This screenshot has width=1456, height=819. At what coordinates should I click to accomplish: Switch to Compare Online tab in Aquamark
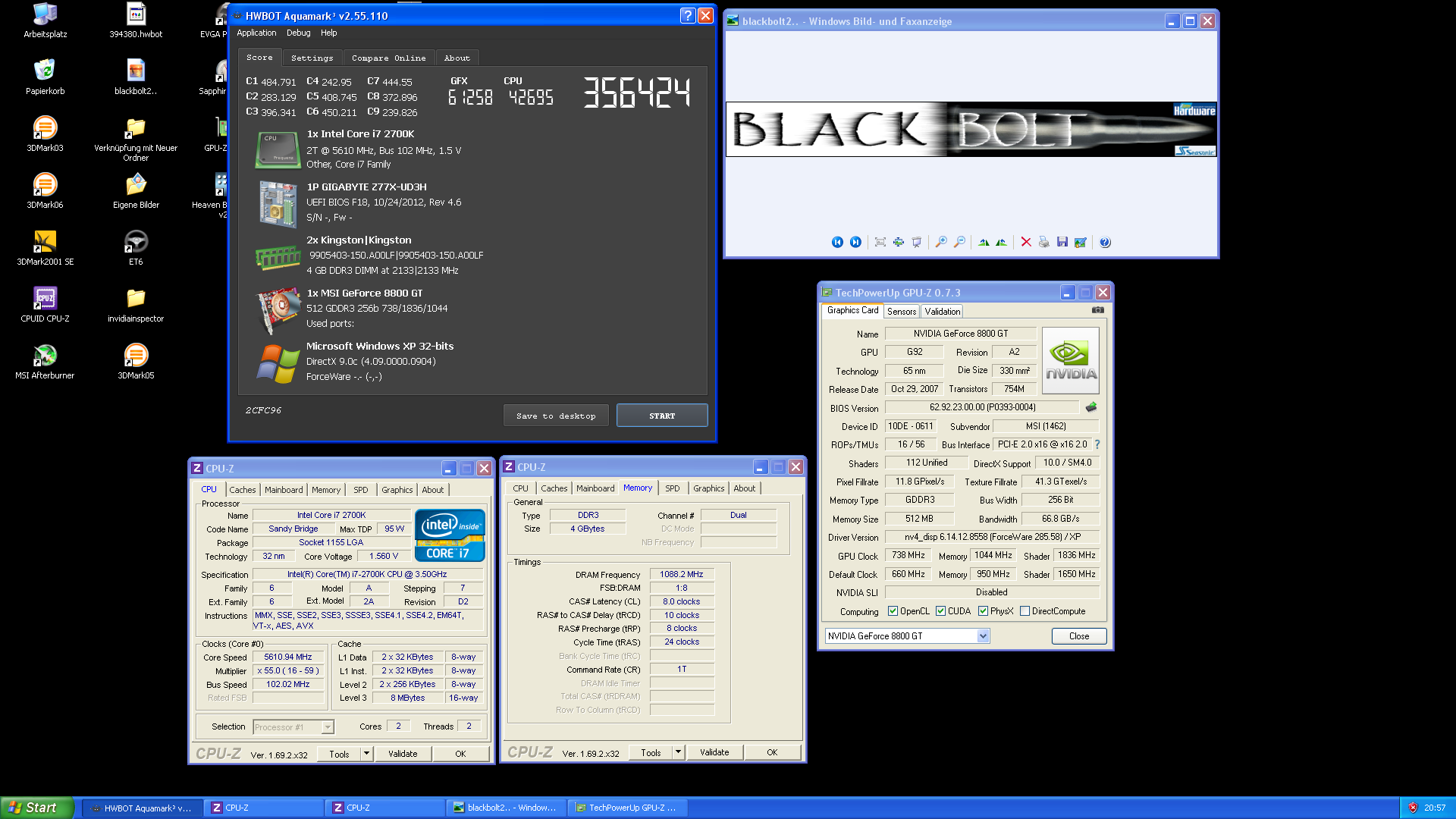point(388,58)
